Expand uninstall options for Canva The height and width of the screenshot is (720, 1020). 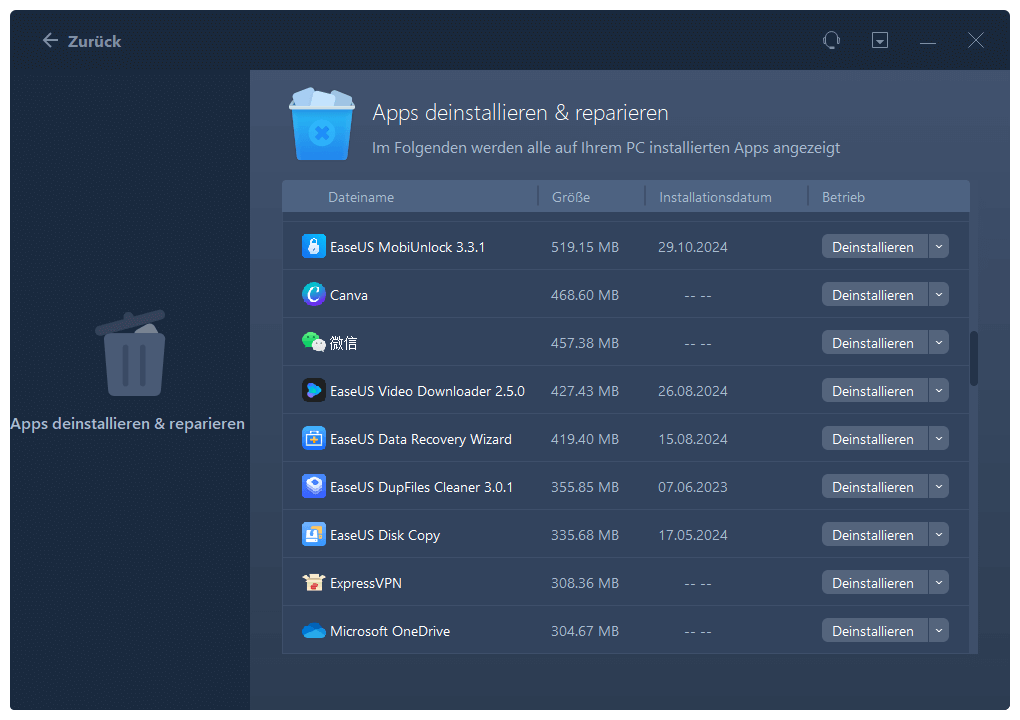point(939,295)
